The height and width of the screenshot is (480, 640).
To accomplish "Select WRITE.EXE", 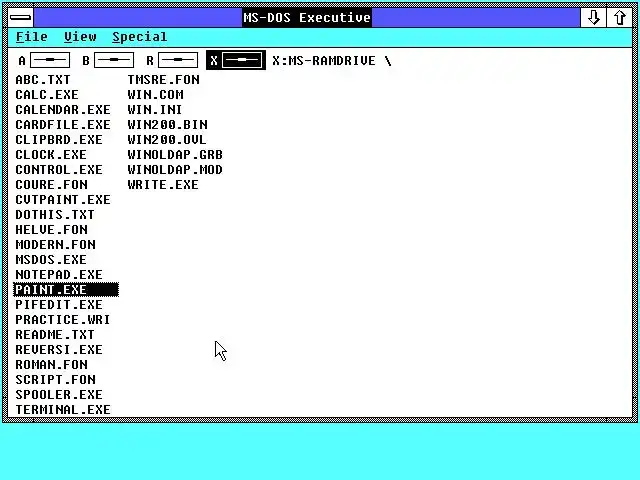I will (163, 185).
